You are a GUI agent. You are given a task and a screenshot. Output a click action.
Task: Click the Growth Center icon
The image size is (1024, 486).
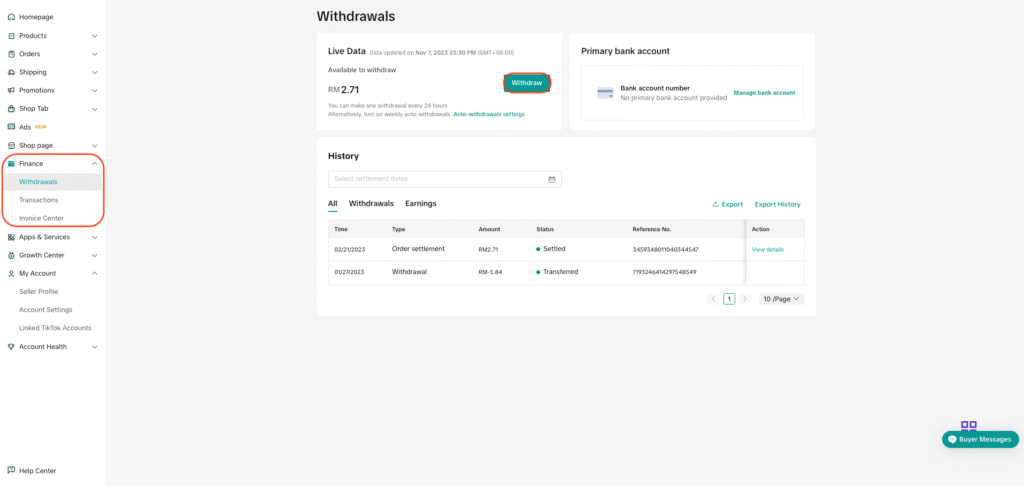click(11, 255)
